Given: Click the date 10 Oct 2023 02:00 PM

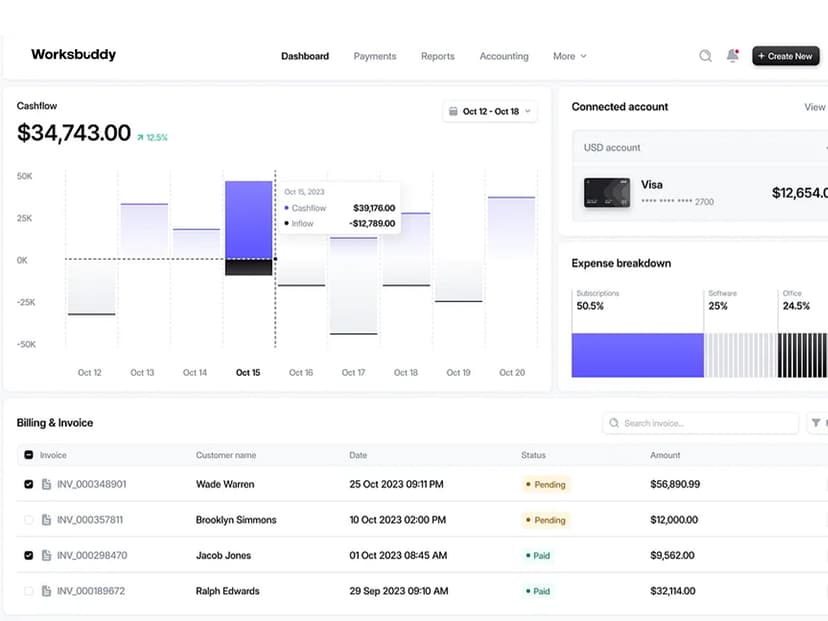Looking at the screenshot, I should (x=398, y=520).
